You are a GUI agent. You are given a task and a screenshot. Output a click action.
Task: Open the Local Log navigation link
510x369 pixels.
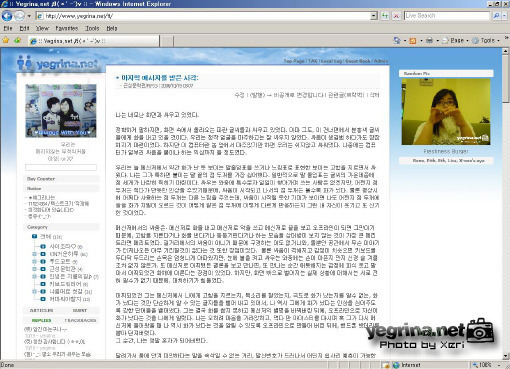pyautogui.click(x=332, y=61)
